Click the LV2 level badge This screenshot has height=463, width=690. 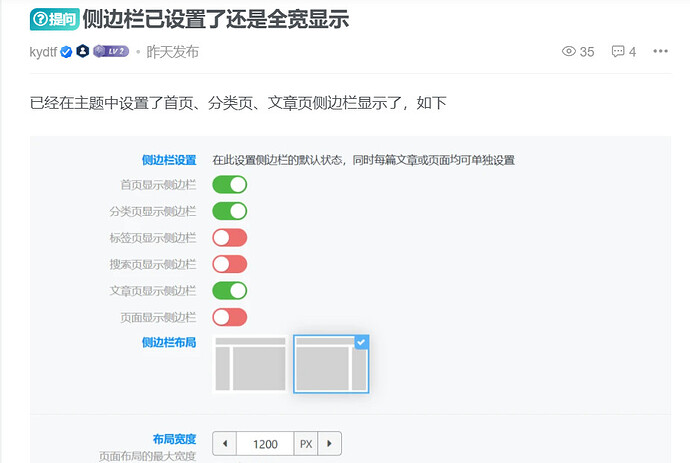[111, 52]
